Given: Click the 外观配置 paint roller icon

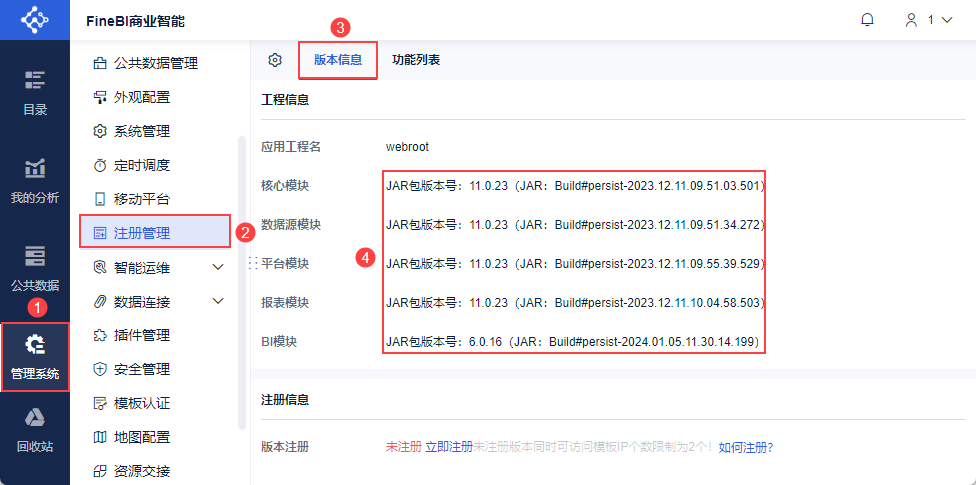Looking at the screenshot, I should pos(100,97).
